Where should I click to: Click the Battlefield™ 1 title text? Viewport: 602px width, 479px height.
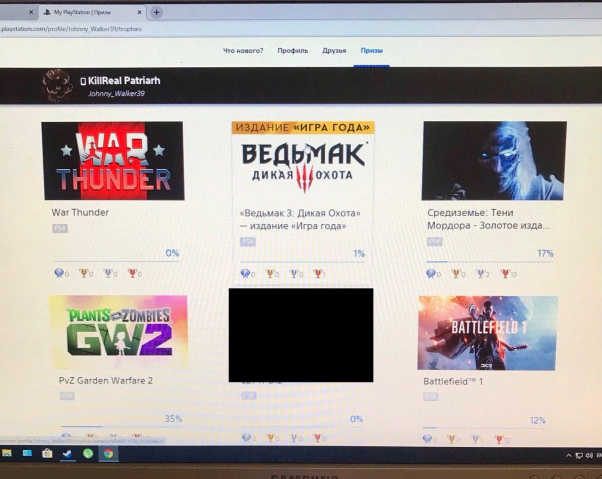pyautogui.click(x=453, y=382)
